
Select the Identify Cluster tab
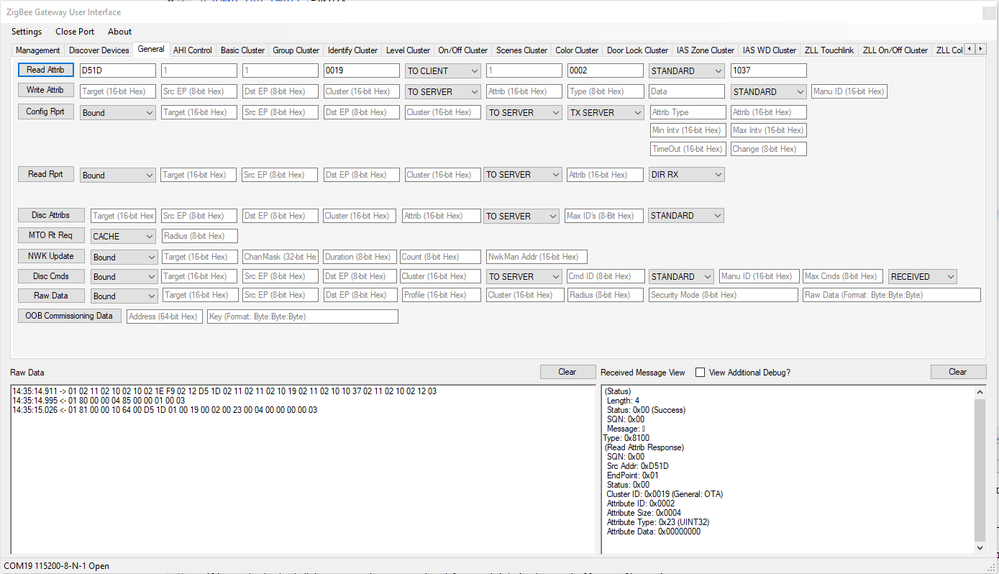[352, 50]
